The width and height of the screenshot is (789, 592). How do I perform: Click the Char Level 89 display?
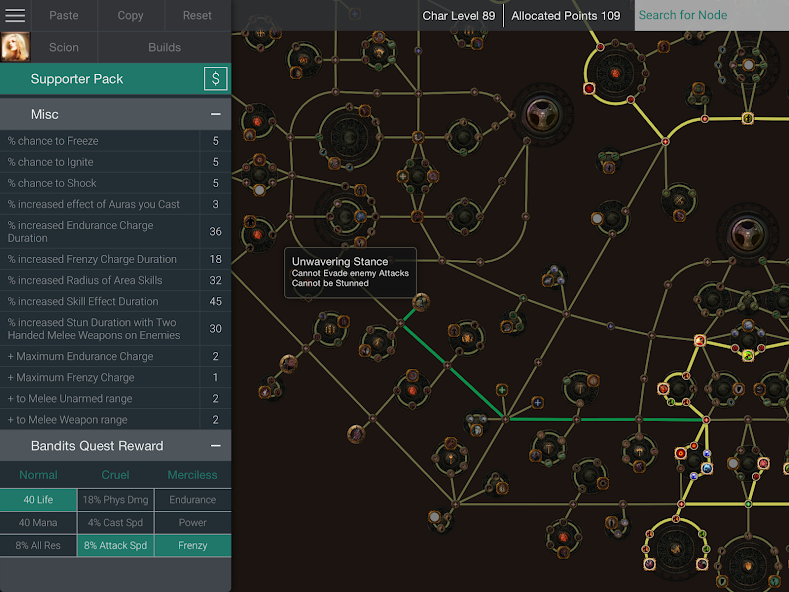tap(458, 15)
